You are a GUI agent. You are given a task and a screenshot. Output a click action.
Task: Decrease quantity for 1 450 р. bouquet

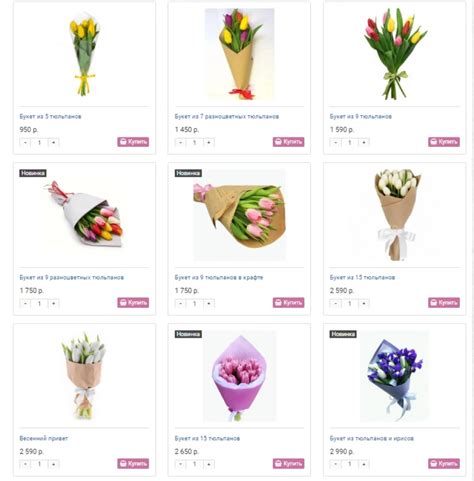pyautogui.click(x=180, y=143)
